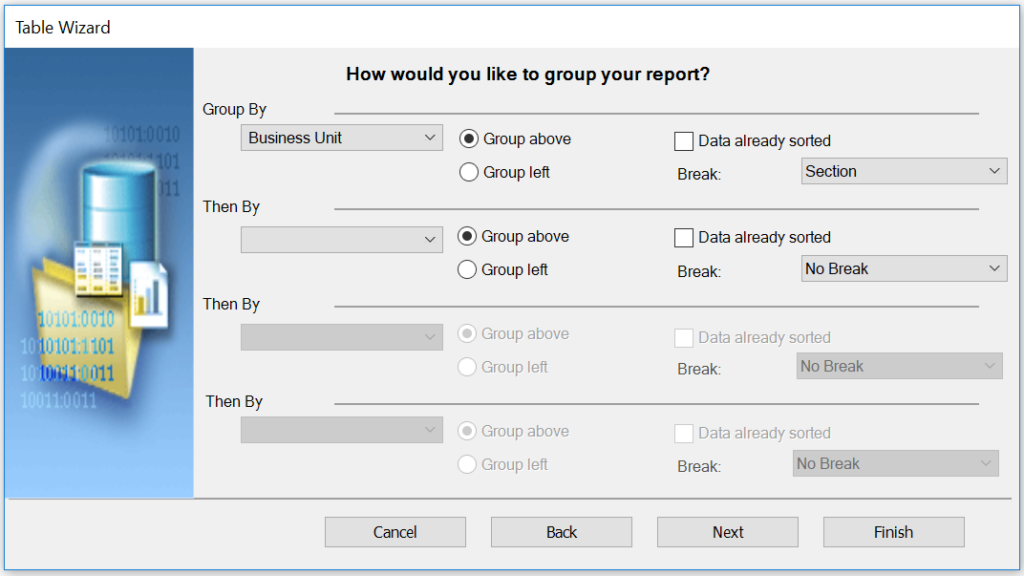This screenshot has height=576, width=1024.
Task: Click the wizard heading about grouping your report
Action: (x=528, y=74)
